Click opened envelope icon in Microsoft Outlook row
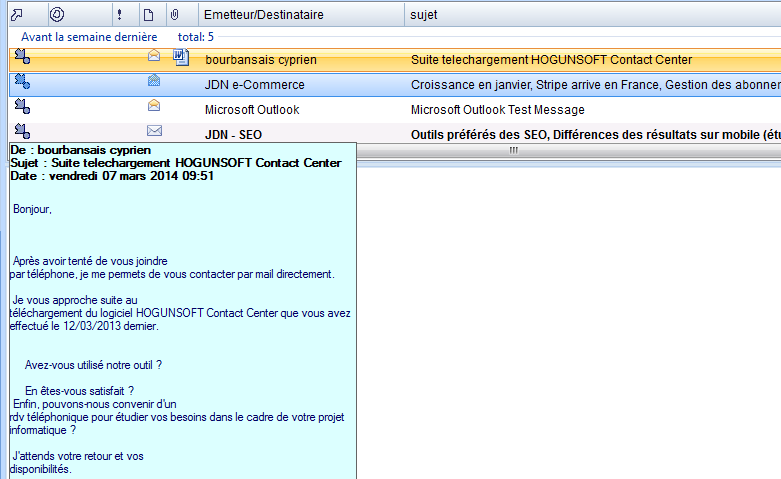 (x=154, y=105)
